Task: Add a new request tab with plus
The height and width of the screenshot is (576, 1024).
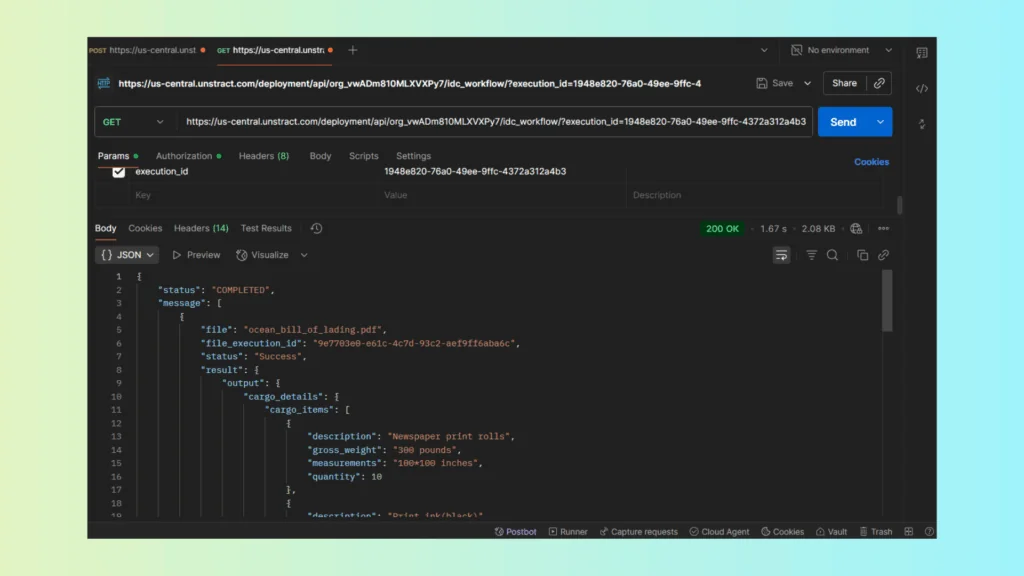Action: 352,50
